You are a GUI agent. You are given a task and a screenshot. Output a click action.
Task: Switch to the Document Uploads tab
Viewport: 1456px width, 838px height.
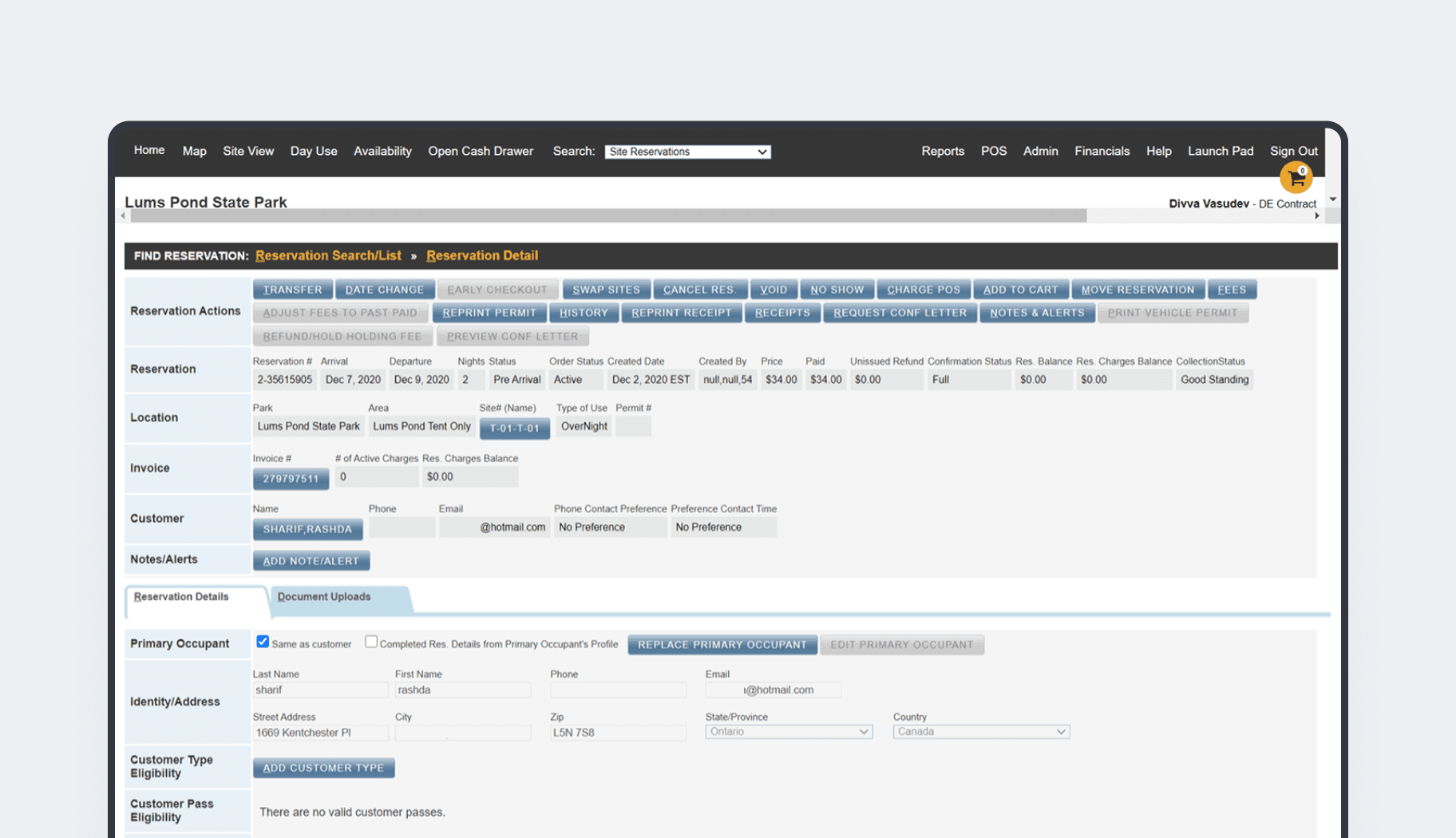pyautogui.click(x=324, y=597)
